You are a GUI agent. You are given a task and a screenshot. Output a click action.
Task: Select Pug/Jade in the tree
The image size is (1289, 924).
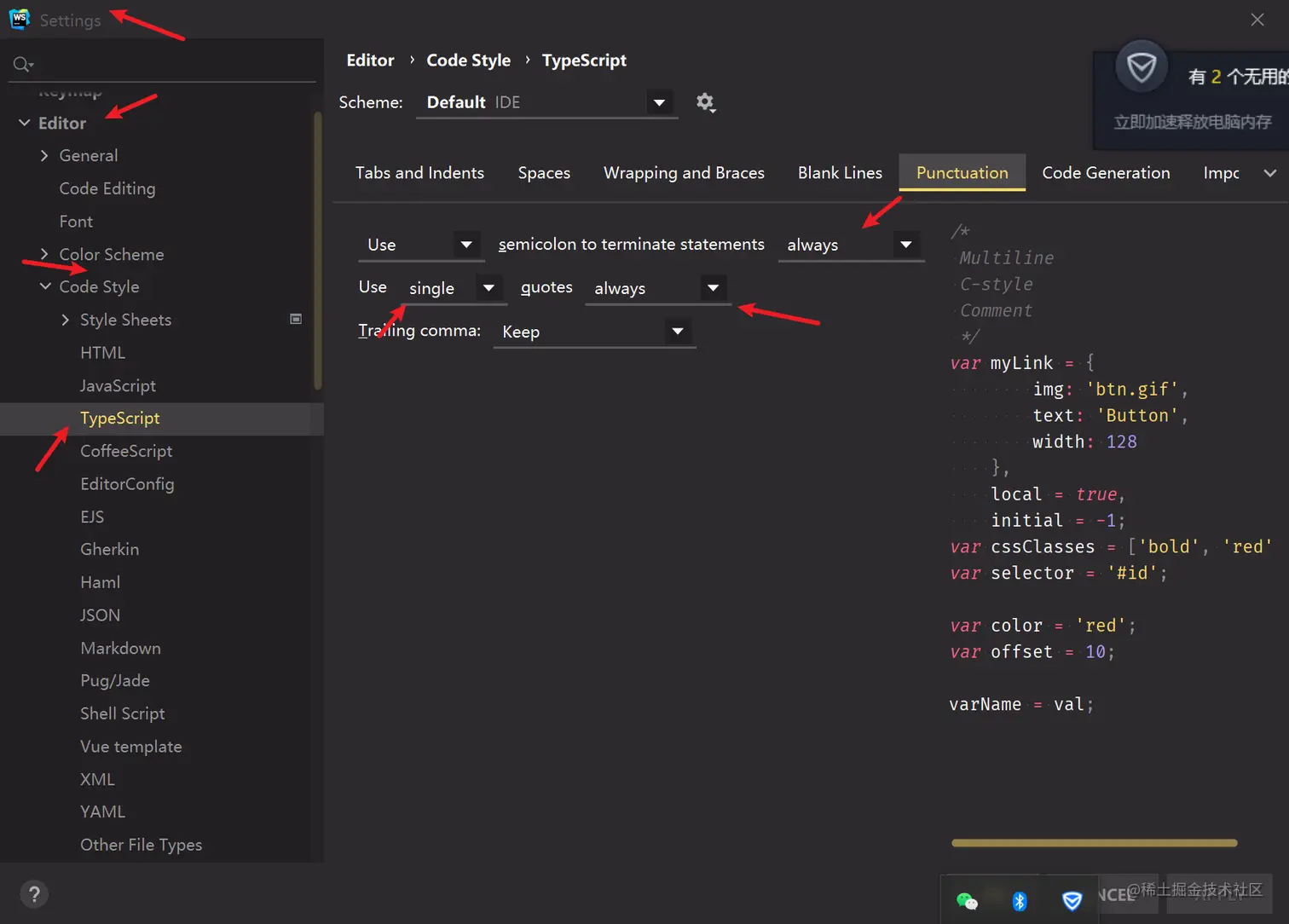tap(115, 681)
